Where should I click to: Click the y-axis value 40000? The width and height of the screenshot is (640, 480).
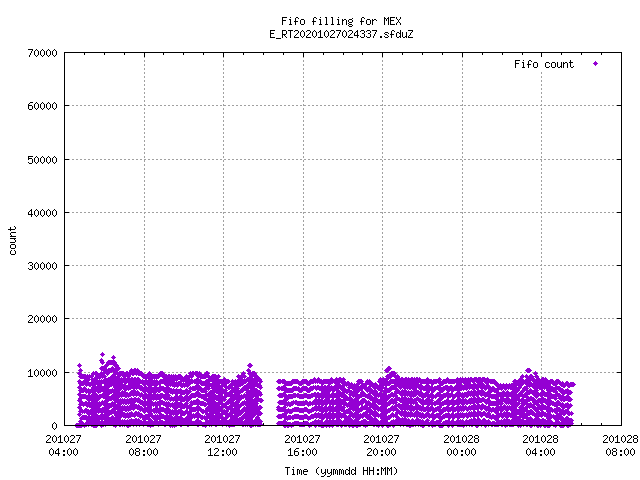pos(42,213)
